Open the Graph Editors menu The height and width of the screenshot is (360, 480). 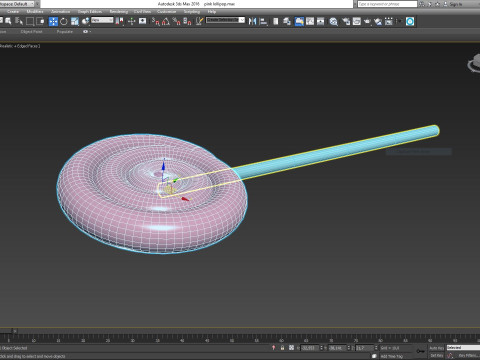(90, 12)
